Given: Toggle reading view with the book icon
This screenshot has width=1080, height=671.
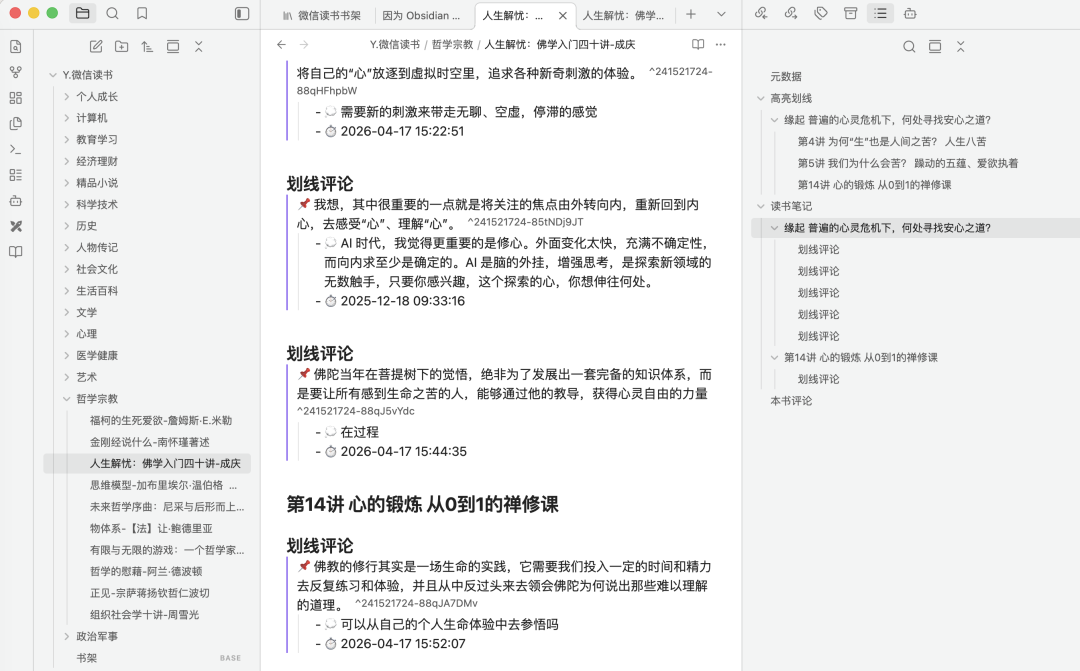Looking at the screenshot, I should pos(698,45).
